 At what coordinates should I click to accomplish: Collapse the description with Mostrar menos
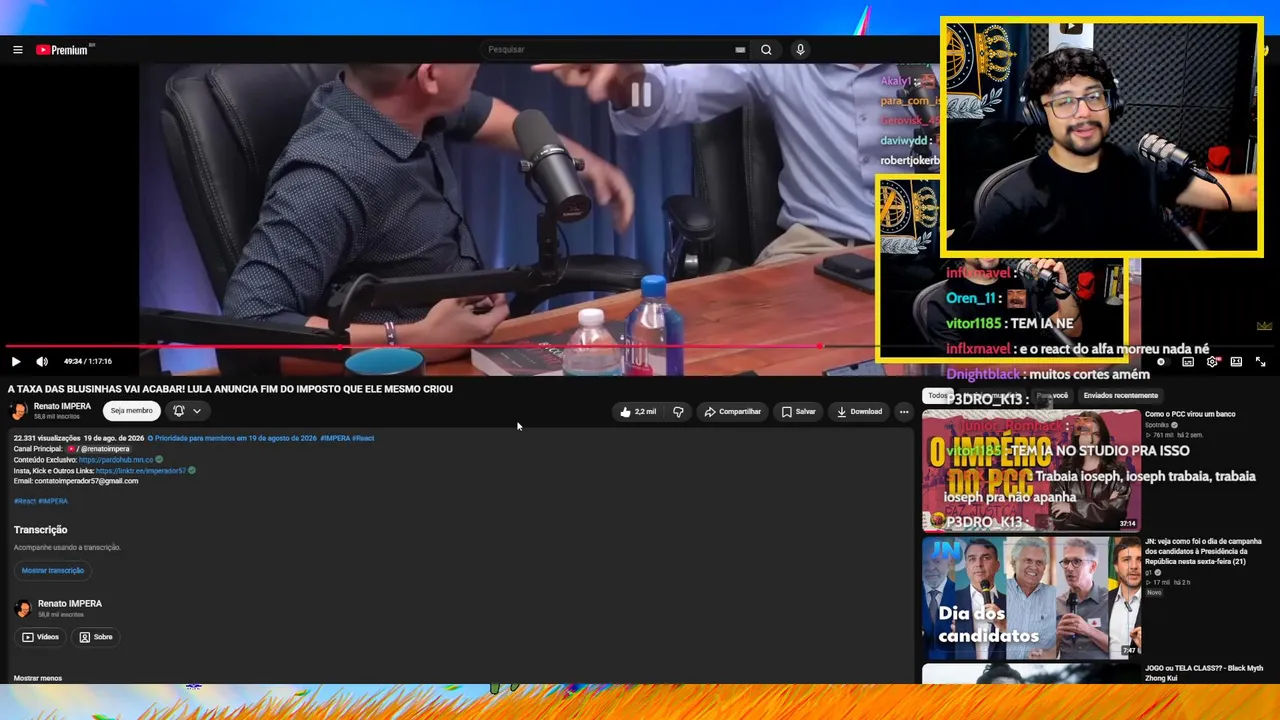click(38, 679)
